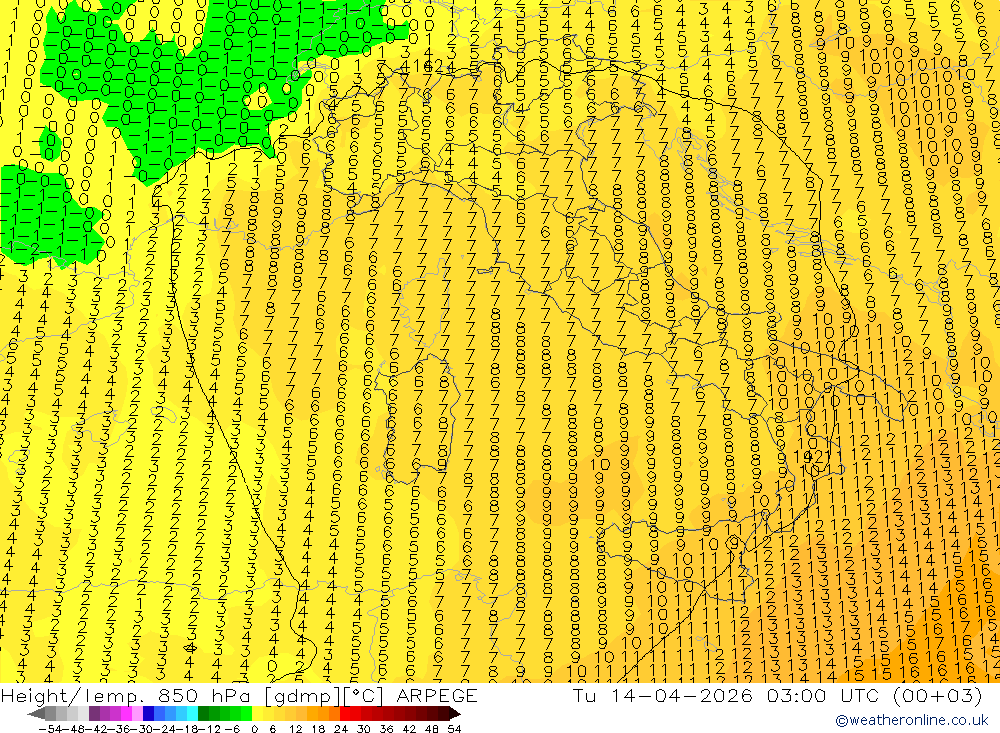
Task: Select the ARPEGE model name label
Action: tap(437, 695)
